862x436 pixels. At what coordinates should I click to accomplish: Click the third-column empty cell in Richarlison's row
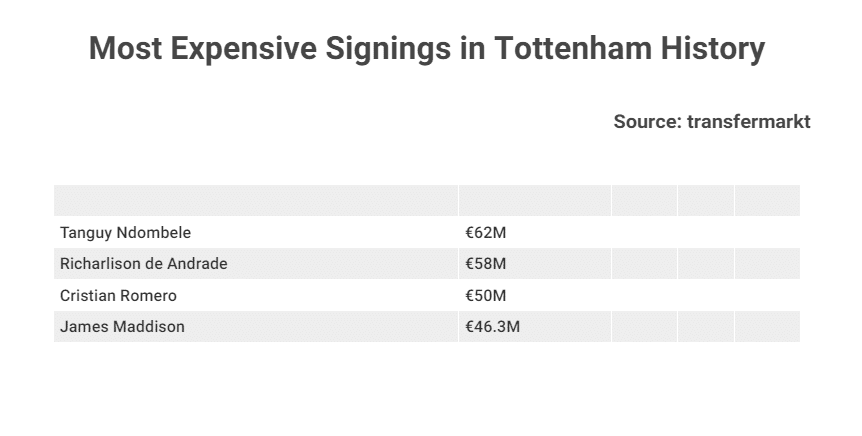644,264
